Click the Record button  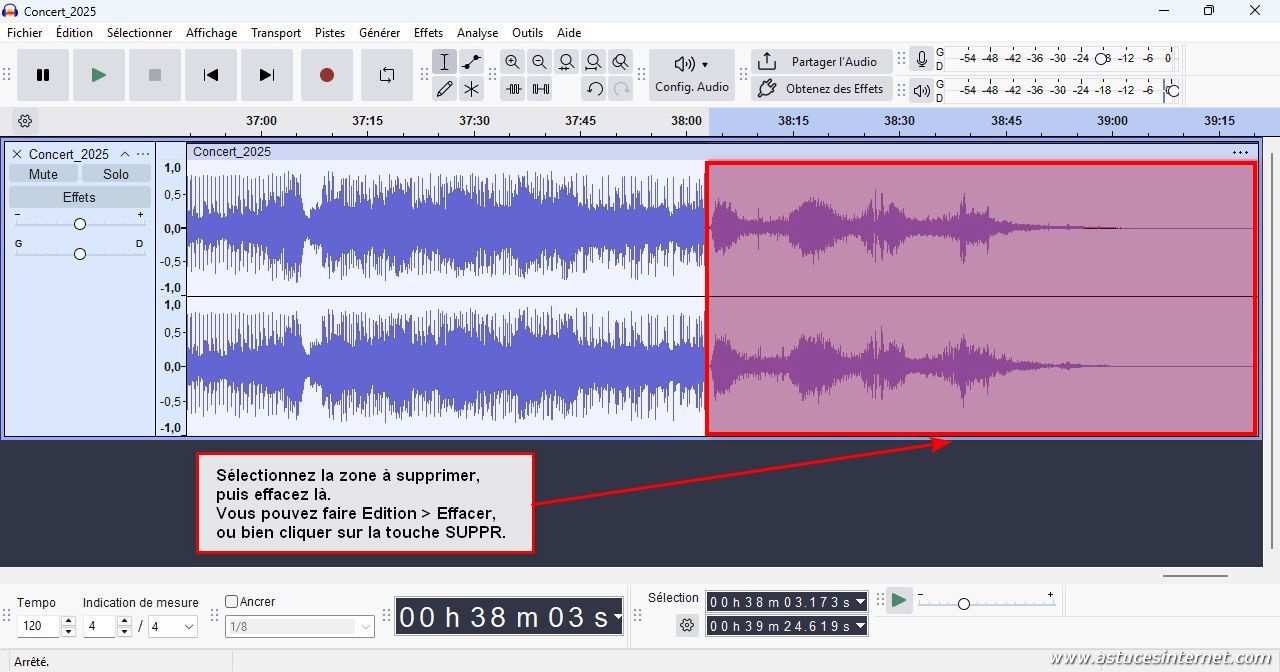(x=326, y=75)
